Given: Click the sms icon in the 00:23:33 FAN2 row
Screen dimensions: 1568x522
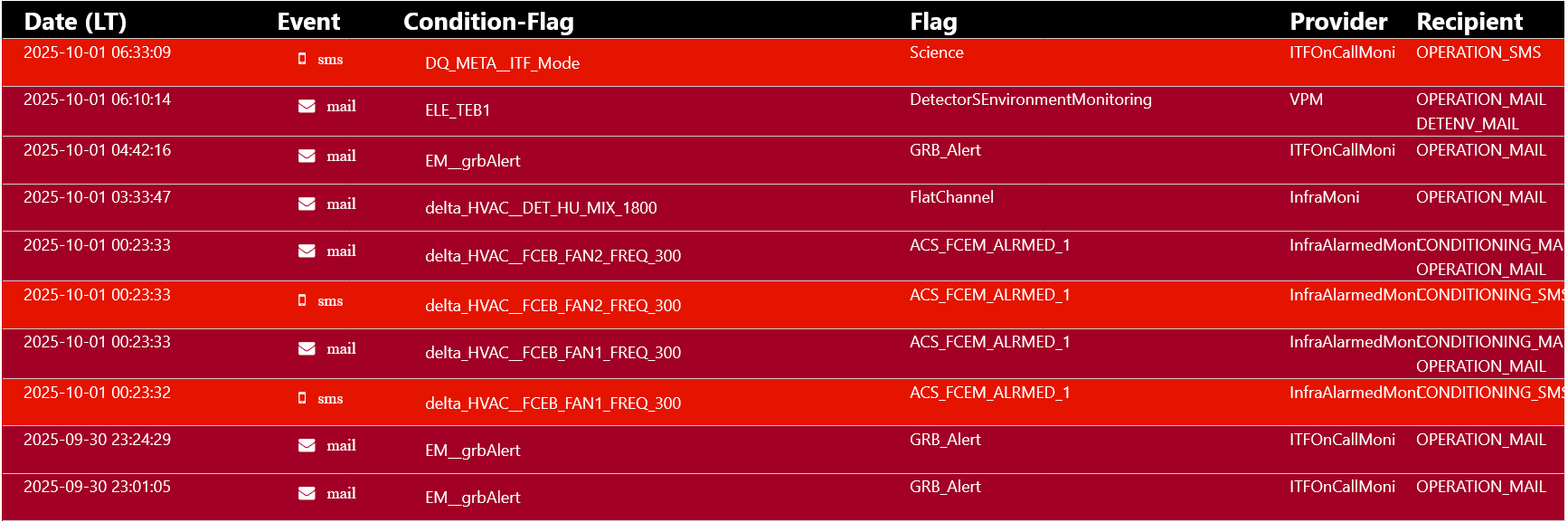Looking at the screenshot, I should [302, 300].
